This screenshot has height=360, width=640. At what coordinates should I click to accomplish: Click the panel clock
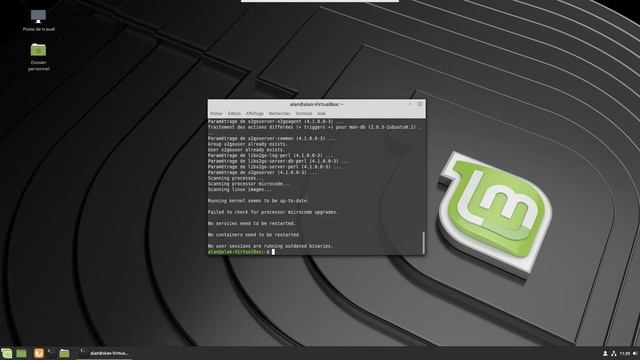point(624,353)
